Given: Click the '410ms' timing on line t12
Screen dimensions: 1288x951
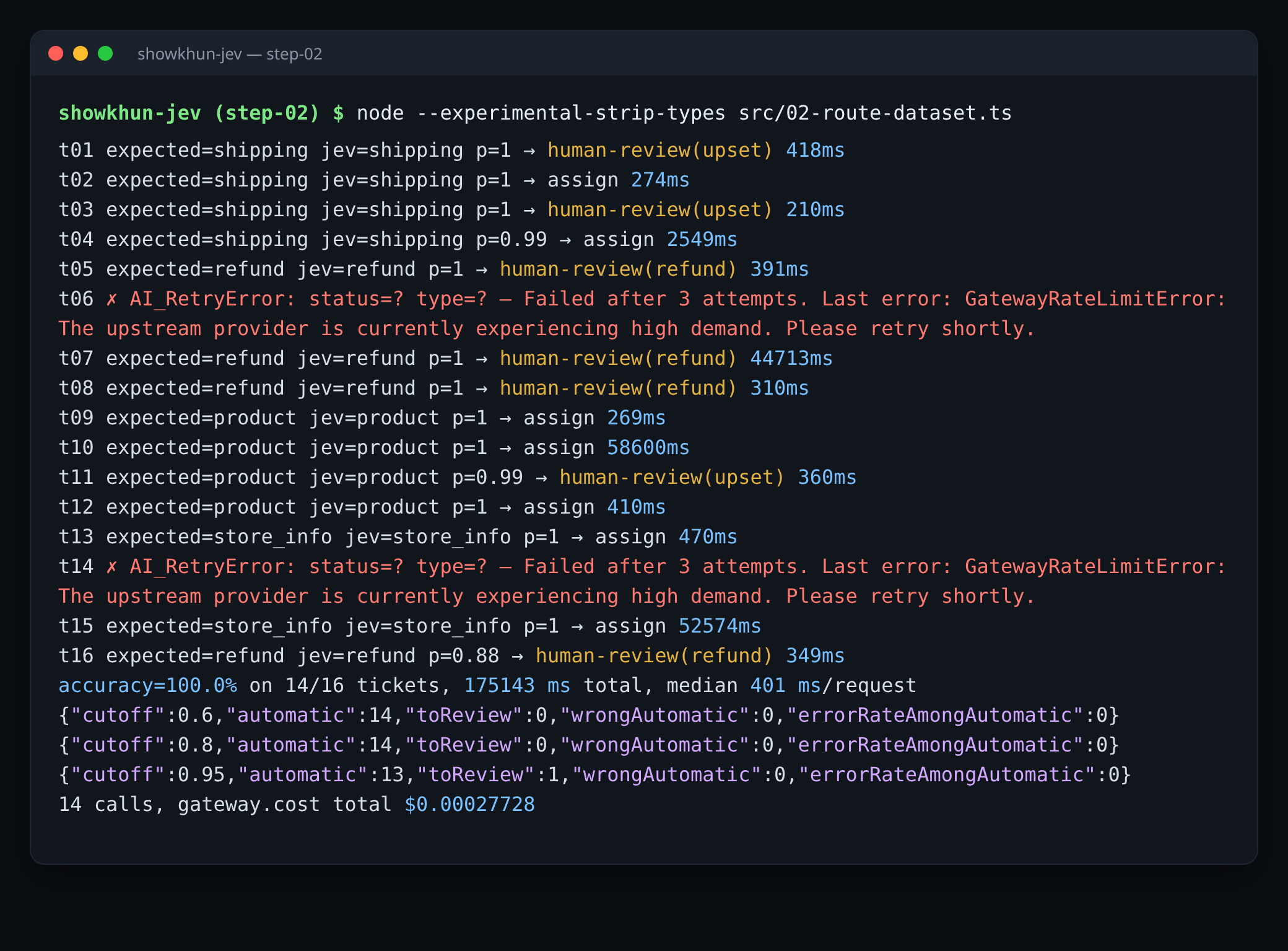Looking at the screenshot, I should pos(636,507).
